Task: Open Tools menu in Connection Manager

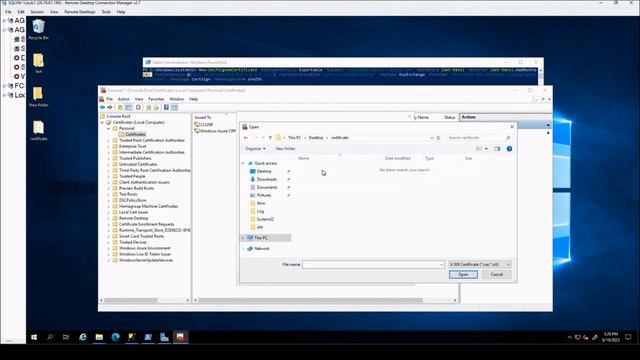Action: coord(106,12)
